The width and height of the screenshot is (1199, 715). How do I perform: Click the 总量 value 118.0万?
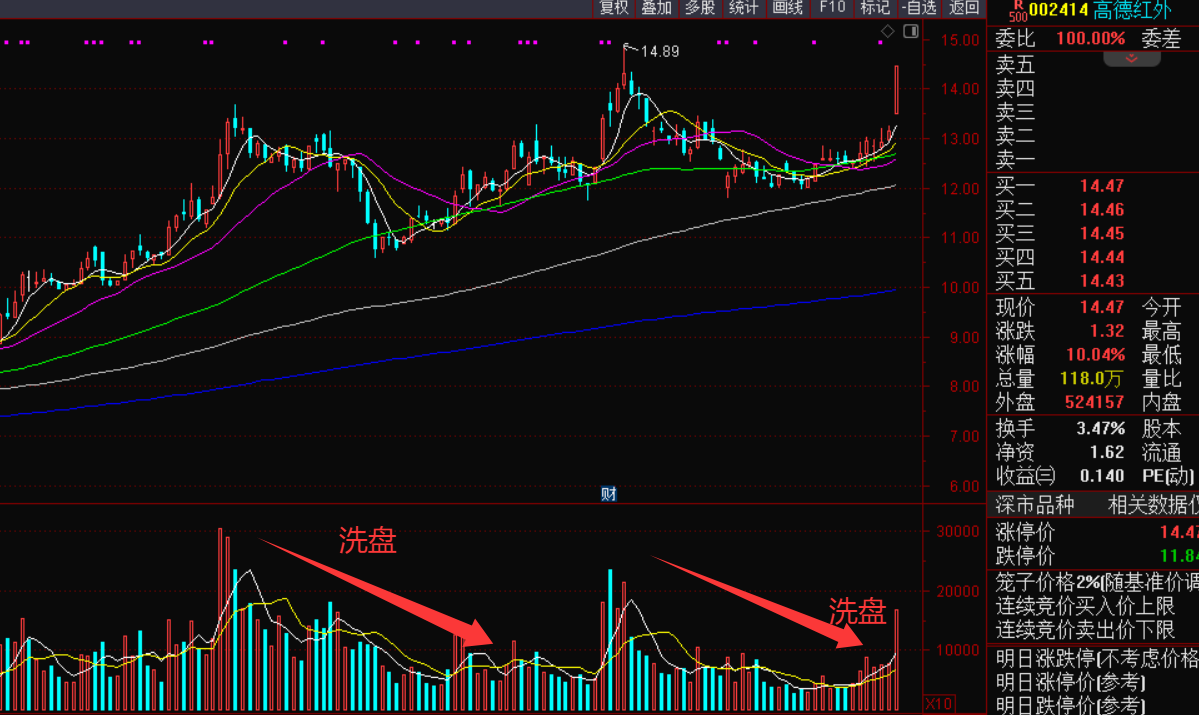pos(1091,379)
